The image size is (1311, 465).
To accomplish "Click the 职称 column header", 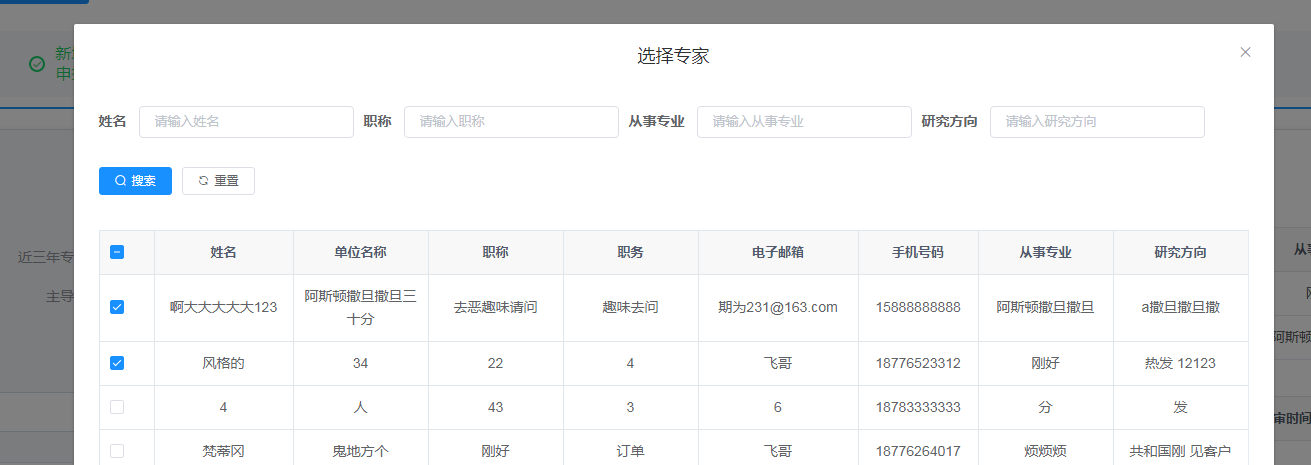I will tap(495, 253).
